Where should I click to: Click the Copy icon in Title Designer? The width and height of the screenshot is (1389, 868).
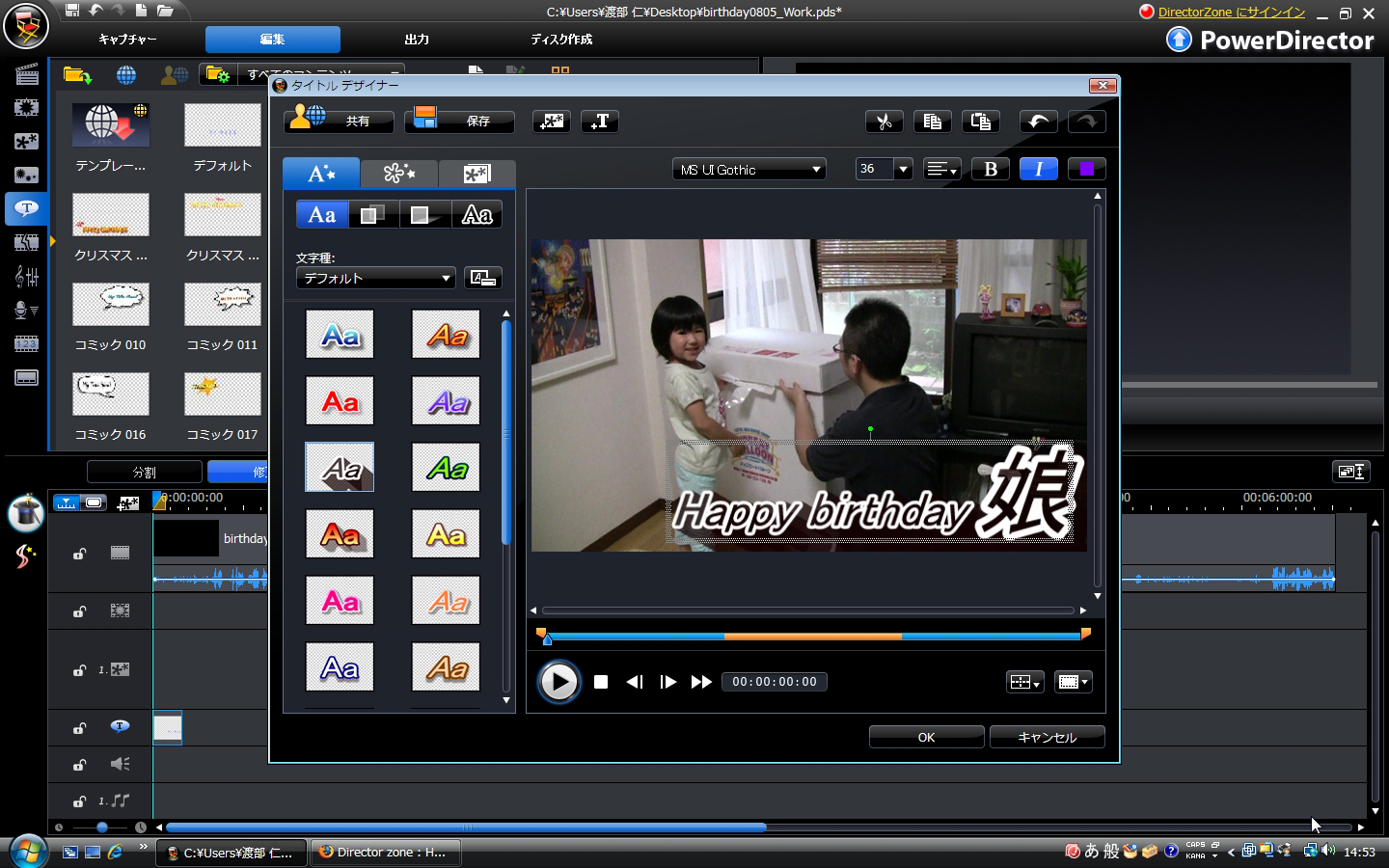[933, 122]
